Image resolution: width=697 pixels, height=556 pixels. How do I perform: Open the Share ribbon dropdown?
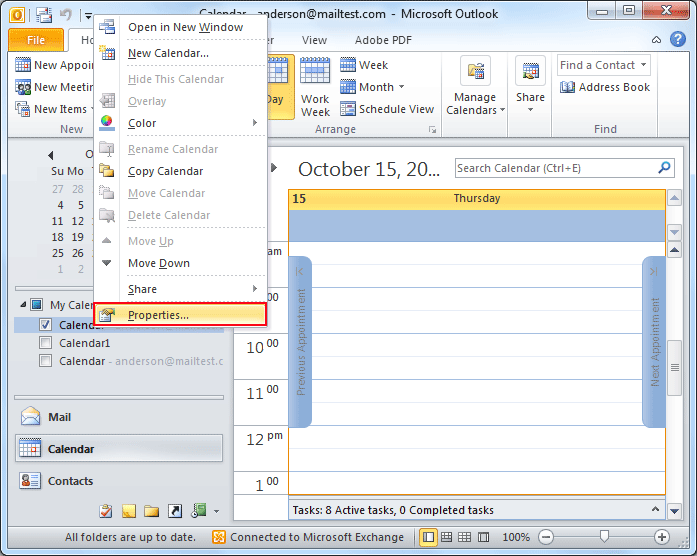pyautogui.click(x=530, y=84)
